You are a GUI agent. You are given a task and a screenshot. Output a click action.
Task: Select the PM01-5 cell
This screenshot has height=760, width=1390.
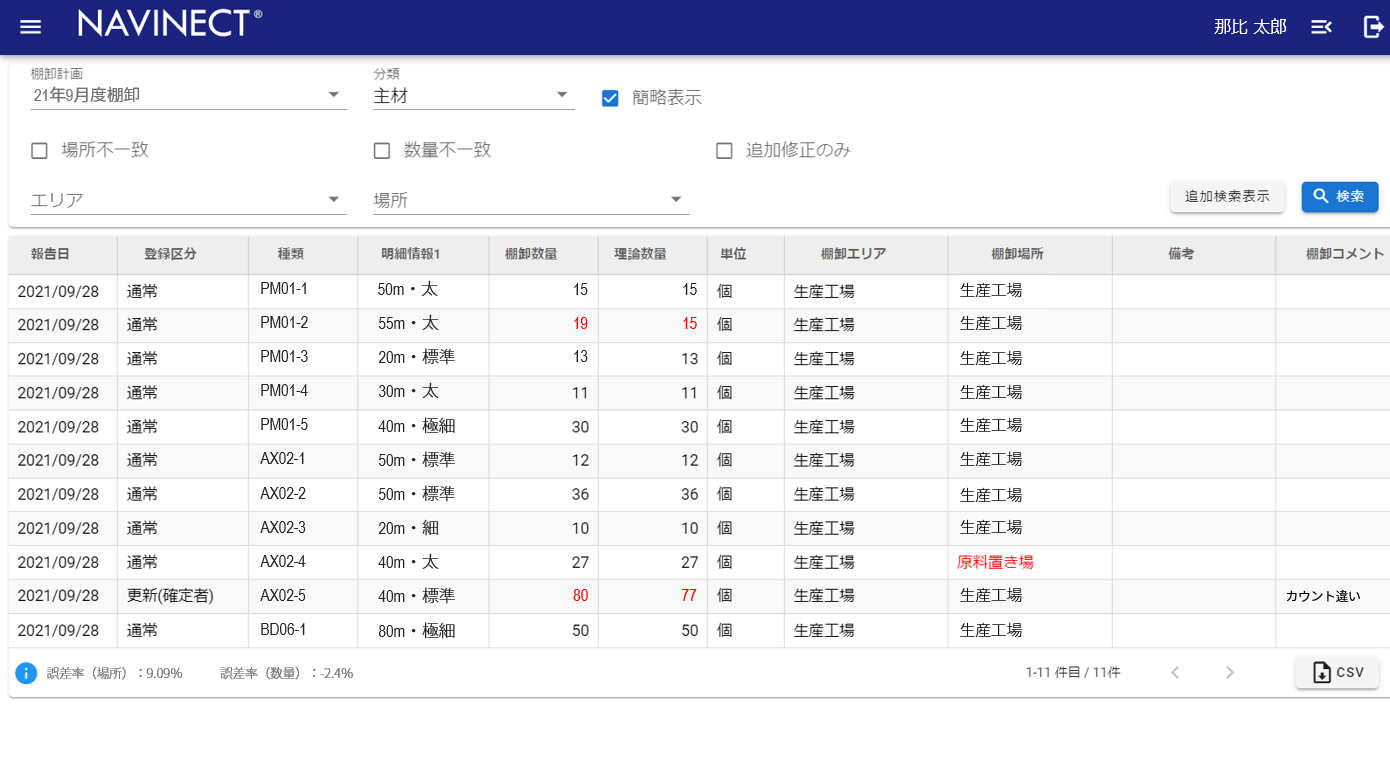click(303, 426)
